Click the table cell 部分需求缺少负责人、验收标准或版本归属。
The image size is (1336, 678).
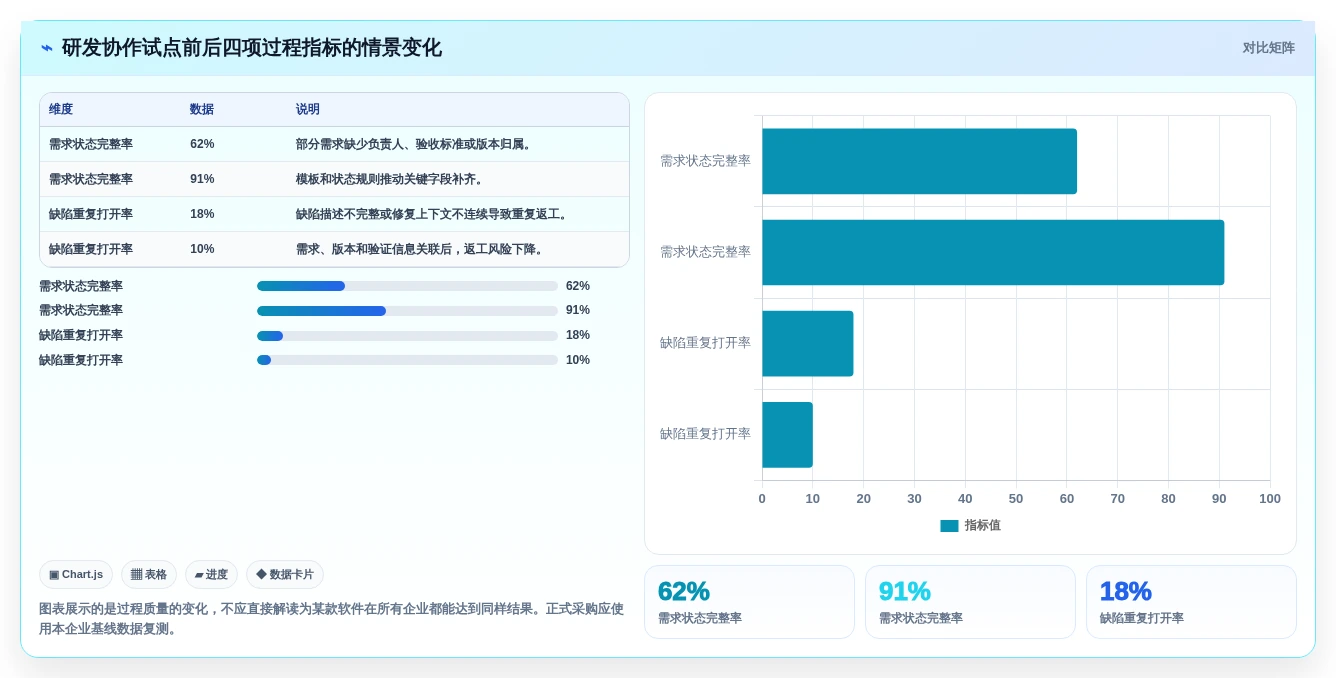[415, 144]
